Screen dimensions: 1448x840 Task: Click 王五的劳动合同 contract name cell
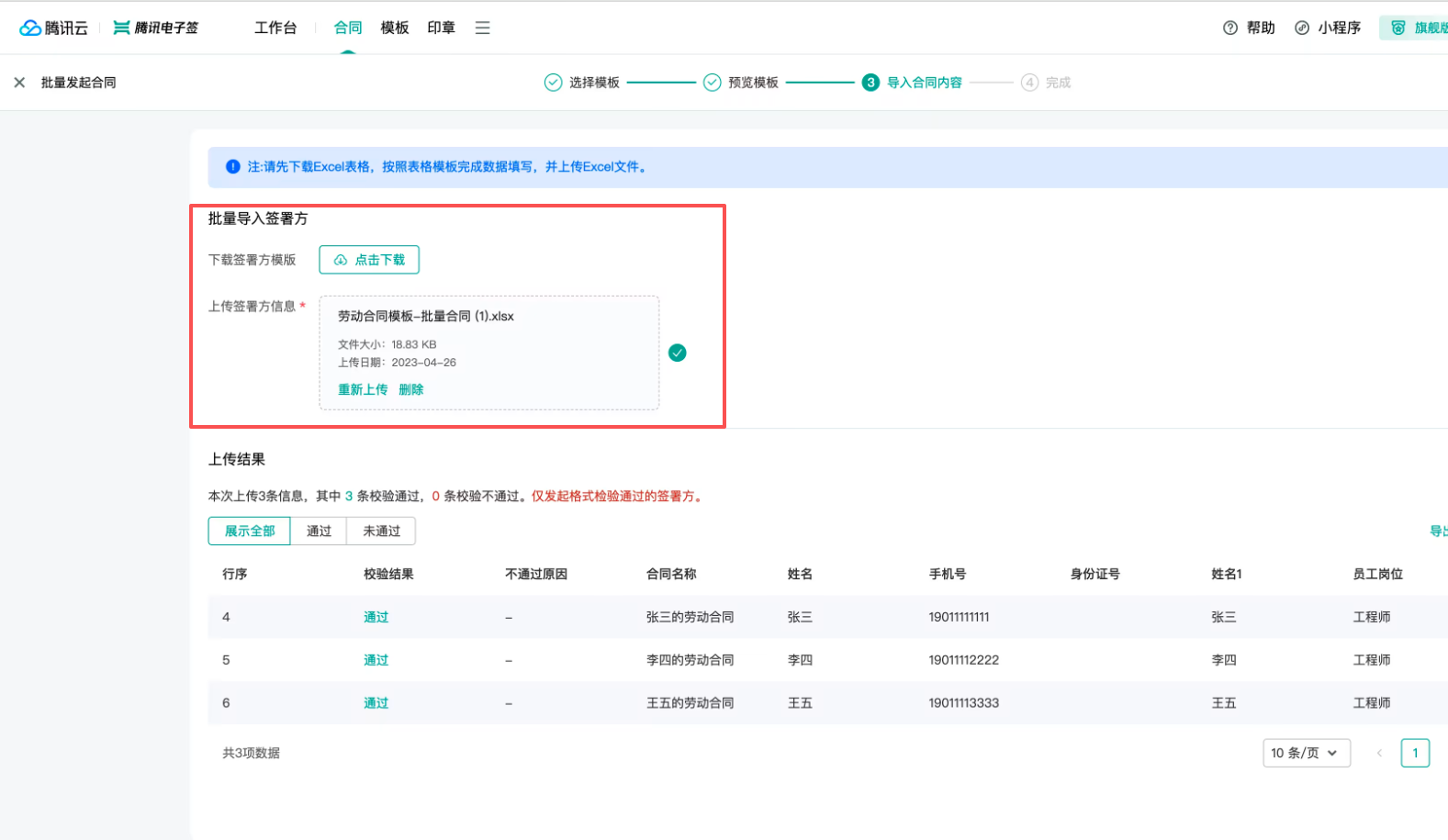(690, 703)
